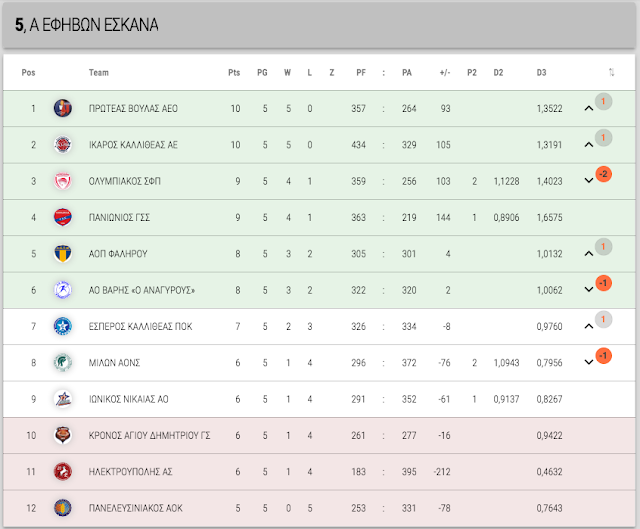Click the Ιωνικός Νικαίας star logo
Viewport: 640px width, 529px height.
(x=63, y=399)
